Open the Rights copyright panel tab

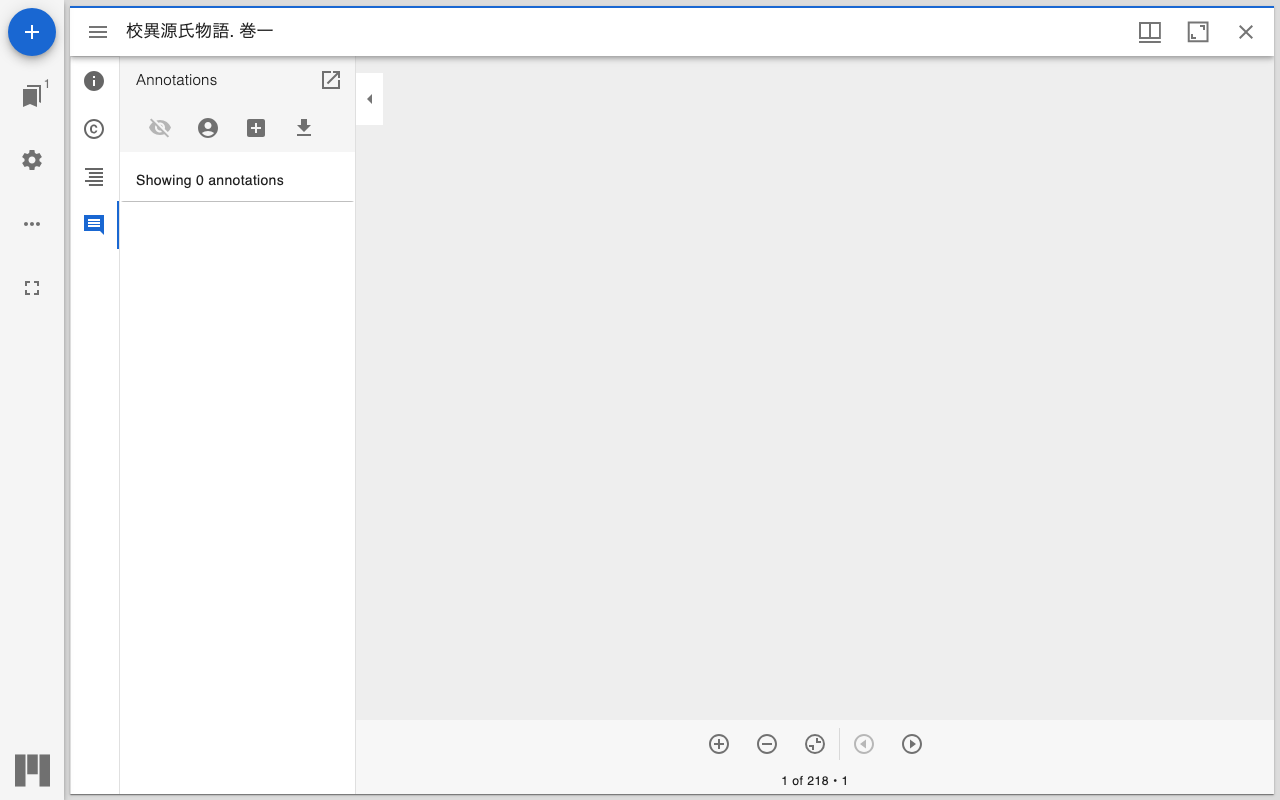tap(94, 129)
